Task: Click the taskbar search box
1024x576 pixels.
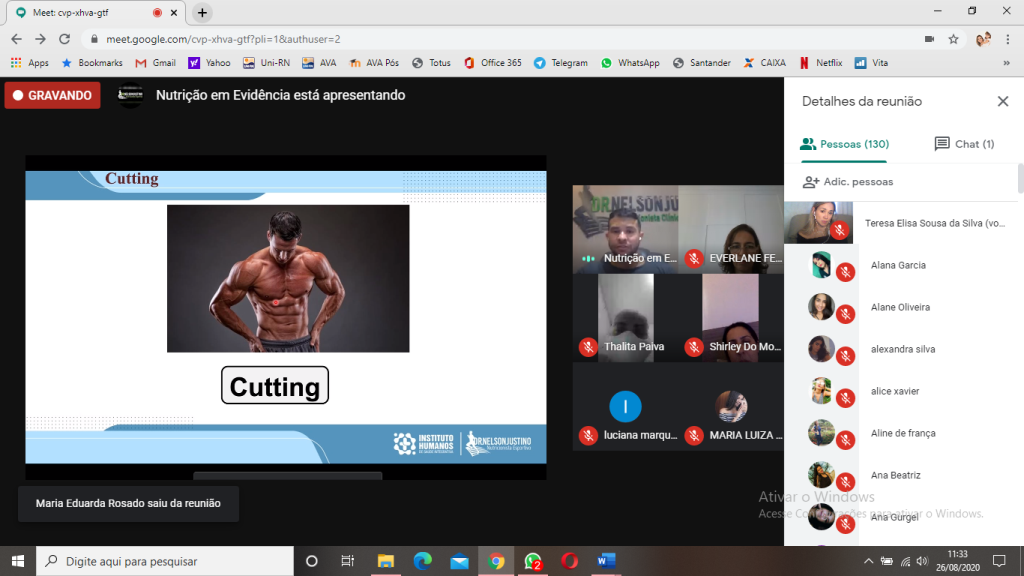Action: tap(165, 561)
